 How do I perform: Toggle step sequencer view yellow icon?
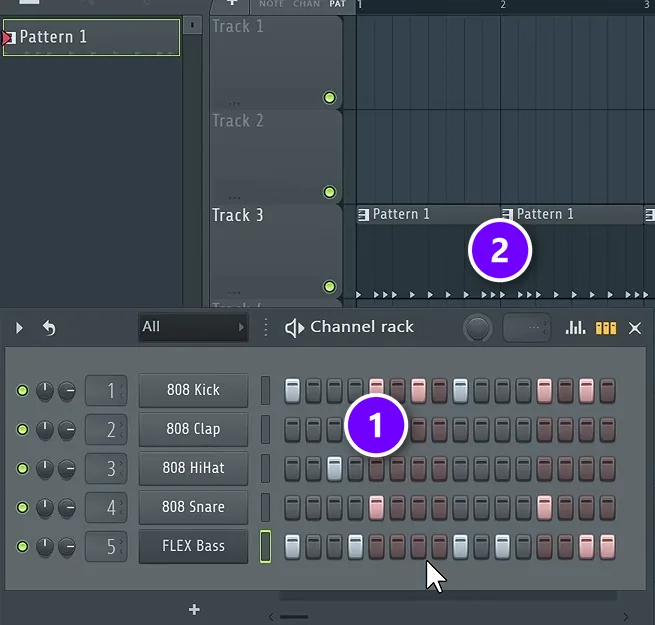[x=606, y=328]
